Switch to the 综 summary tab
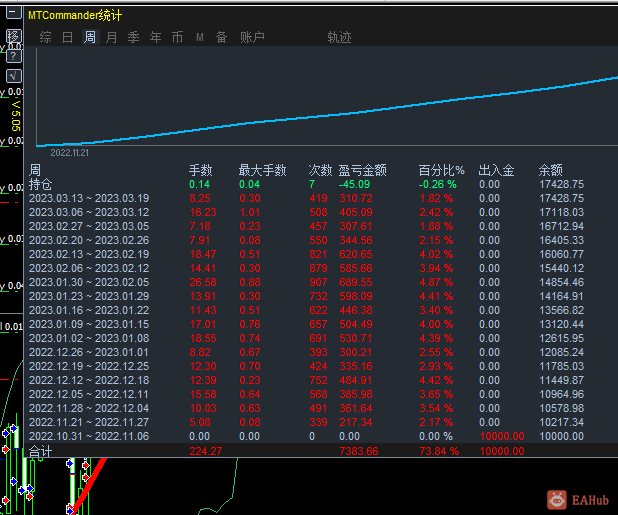Image resolution: width=618 pixels, height=515 pixels. point(45,37)
